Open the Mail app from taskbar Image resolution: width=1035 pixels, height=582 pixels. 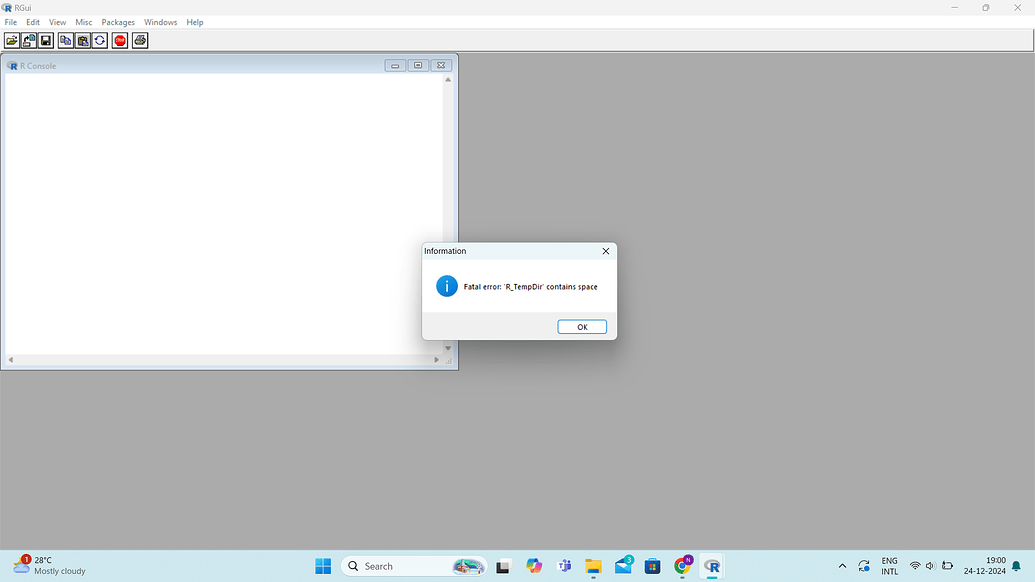coord(623,566)
